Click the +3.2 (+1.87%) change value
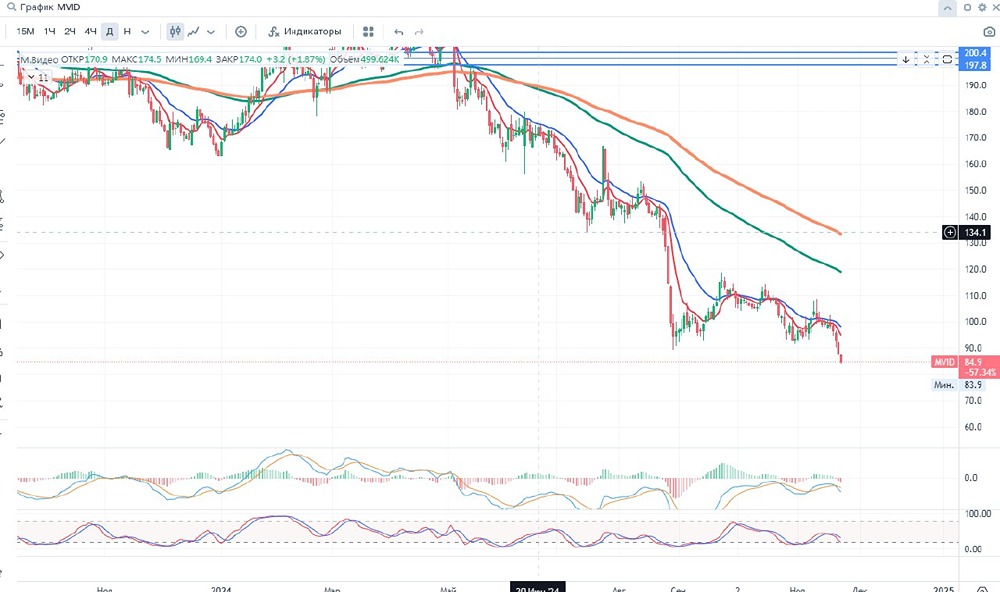 295,59
